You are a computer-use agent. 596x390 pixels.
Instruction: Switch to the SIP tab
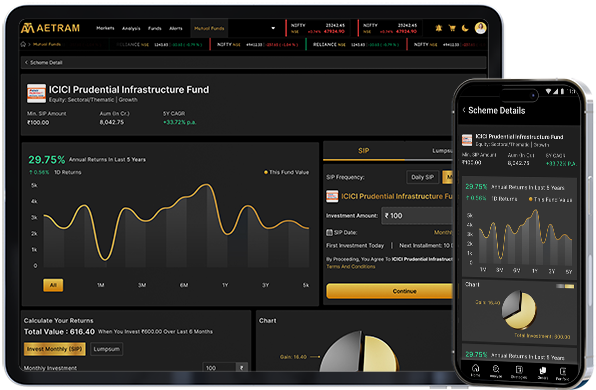364,151
